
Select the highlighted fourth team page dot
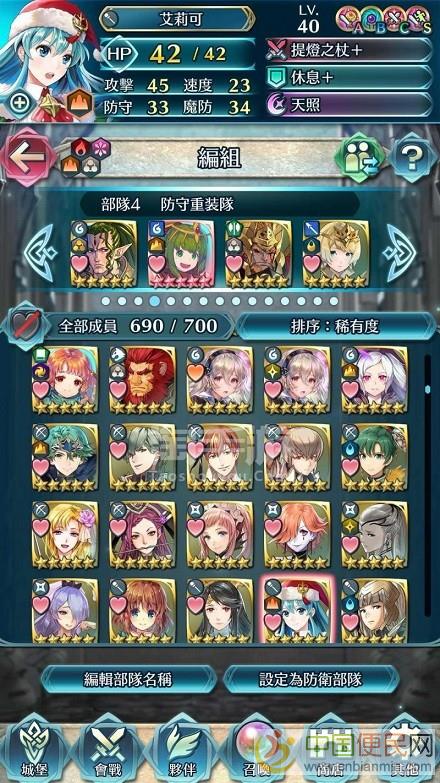pyautogui.click(x=155, y=301)
